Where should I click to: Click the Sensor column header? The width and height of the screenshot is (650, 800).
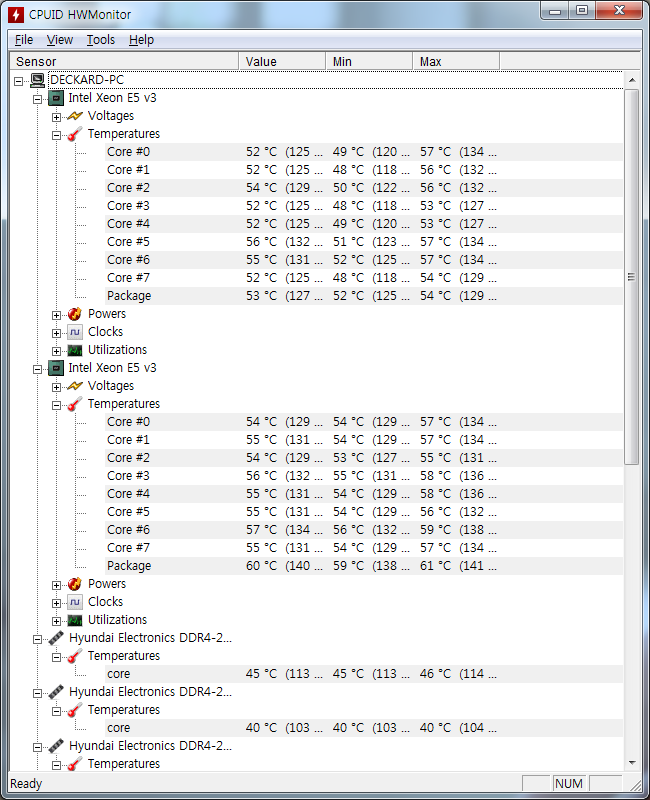coord(124,61)
